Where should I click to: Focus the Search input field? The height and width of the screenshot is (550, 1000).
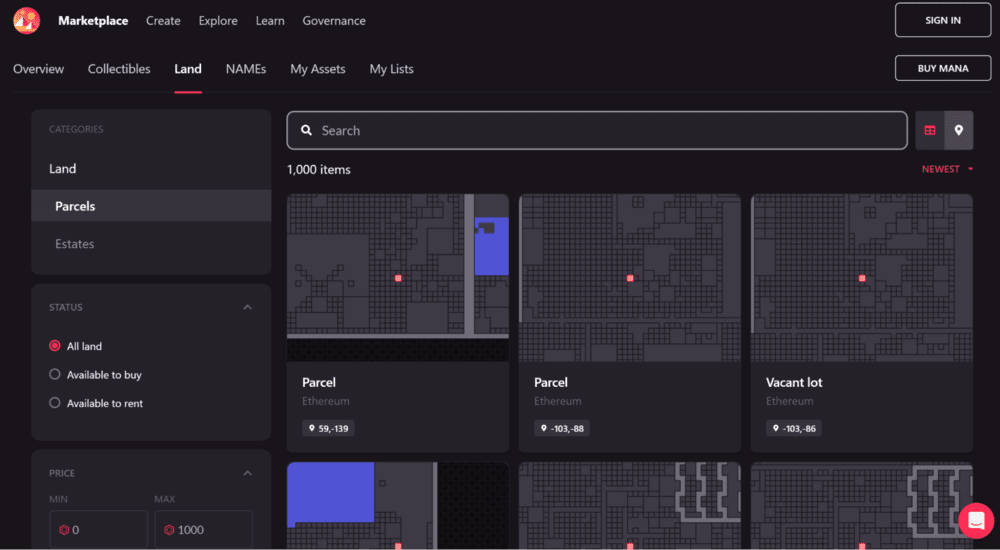[597, 130]
